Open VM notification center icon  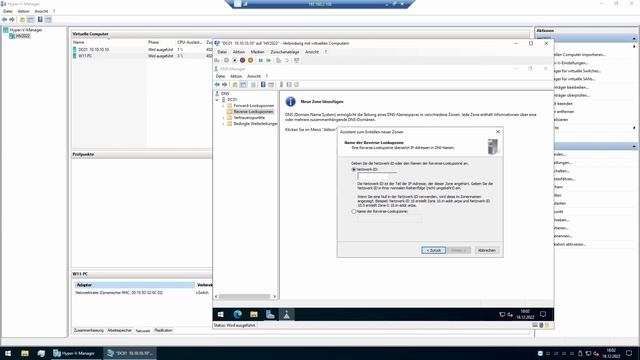(x=543, y=314)
